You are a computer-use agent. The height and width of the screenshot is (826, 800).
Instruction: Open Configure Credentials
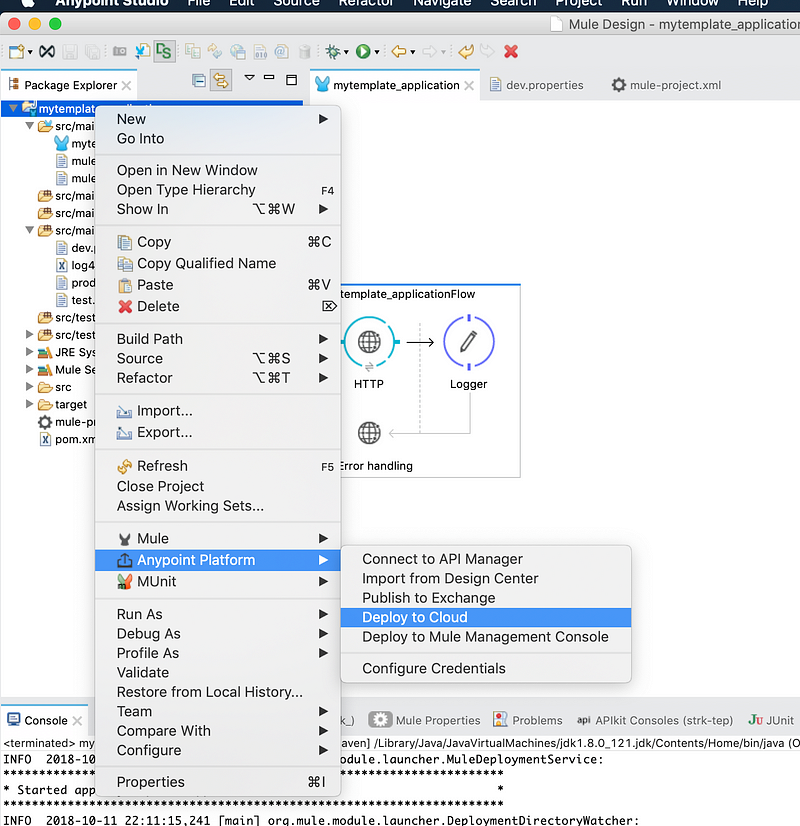[x=486, y=668]
